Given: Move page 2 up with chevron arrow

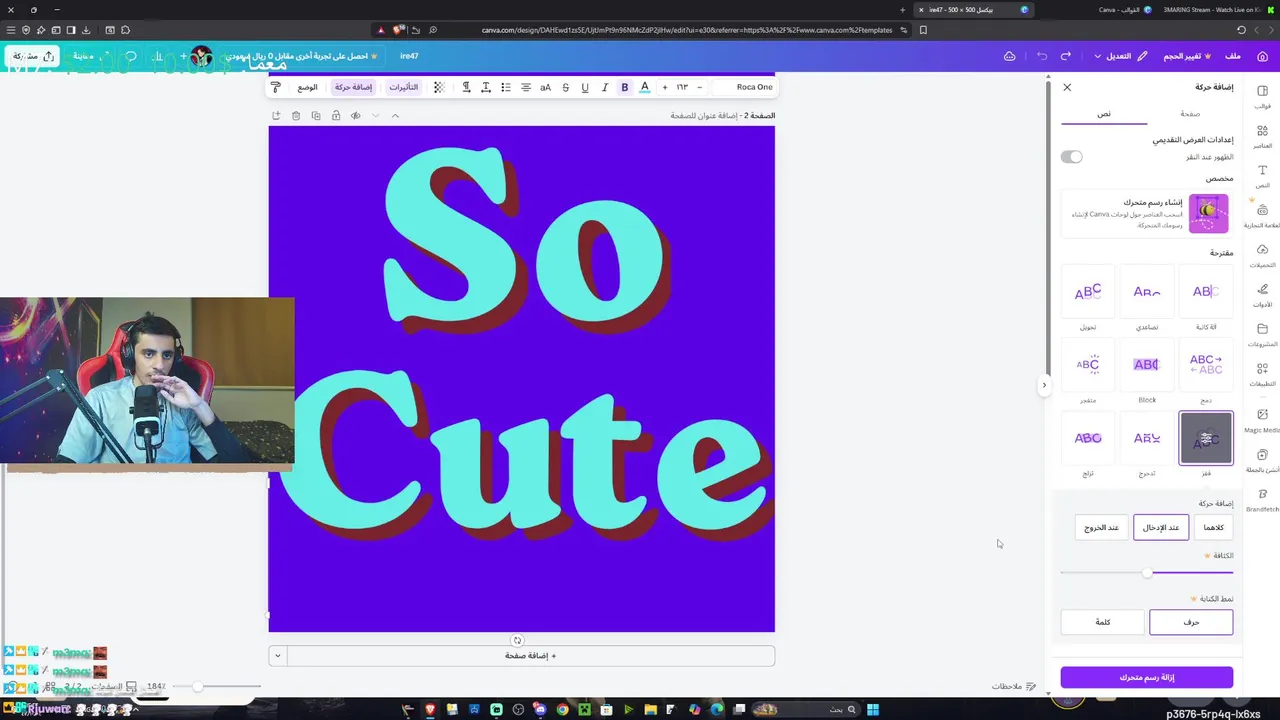Looking at the screenshot, I should [395, 116].
